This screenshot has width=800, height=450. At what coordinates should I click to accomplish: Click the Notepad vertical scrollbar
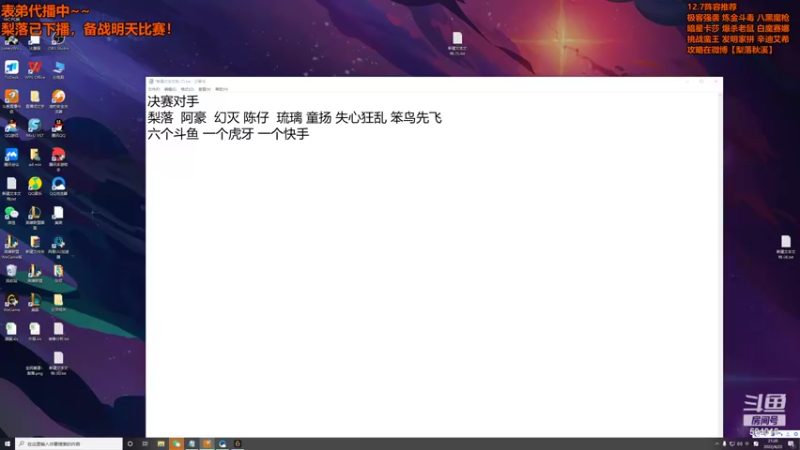tap(720, 264)
